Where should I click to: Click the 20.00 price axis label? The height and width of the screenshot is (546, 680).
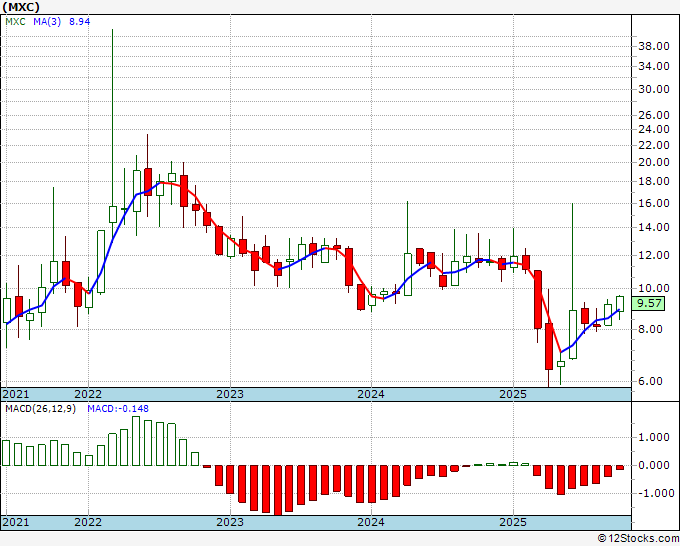coord(652,162)
